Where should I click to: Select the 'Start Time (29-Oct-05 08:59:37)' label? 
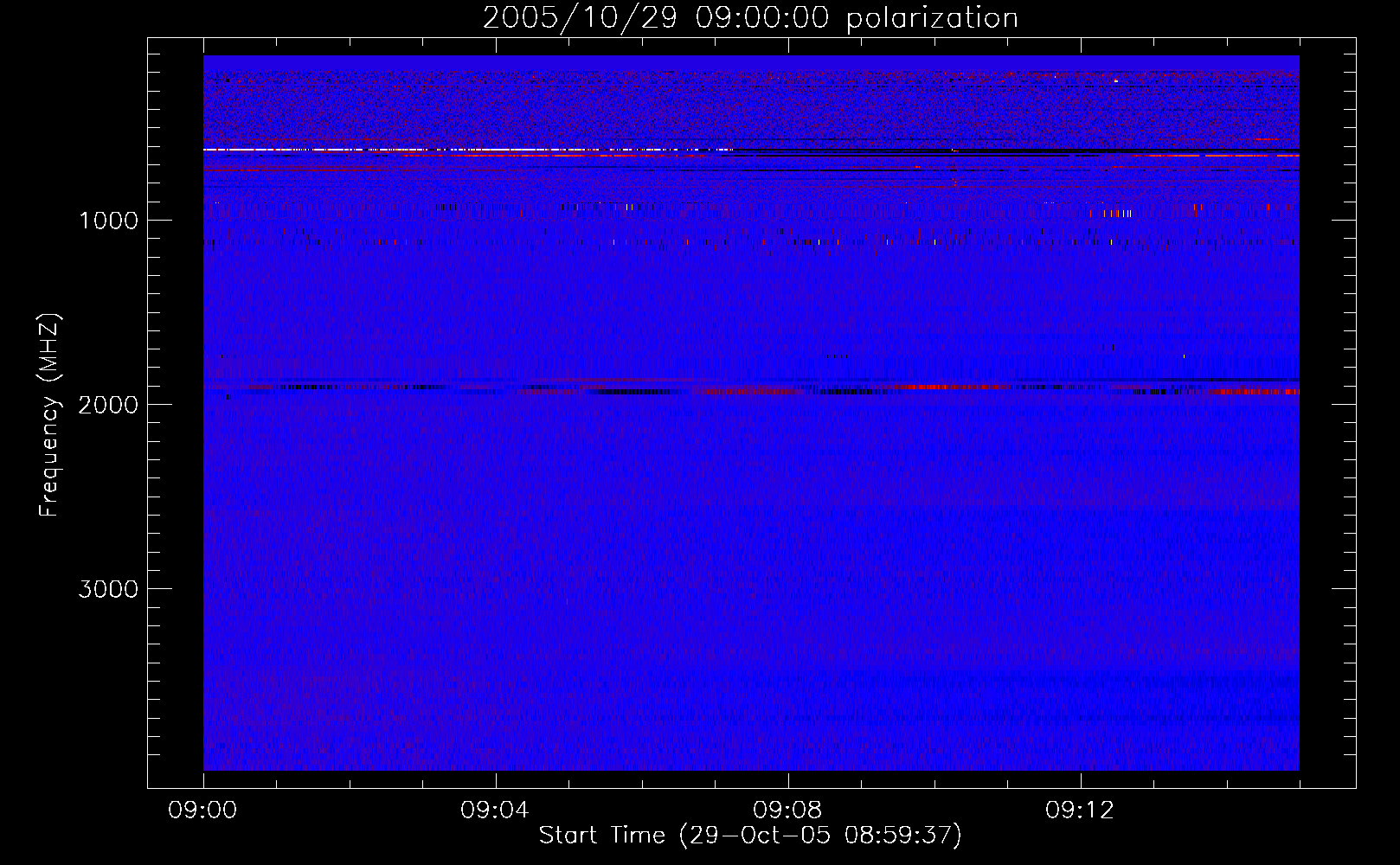(x=750, y=836)
